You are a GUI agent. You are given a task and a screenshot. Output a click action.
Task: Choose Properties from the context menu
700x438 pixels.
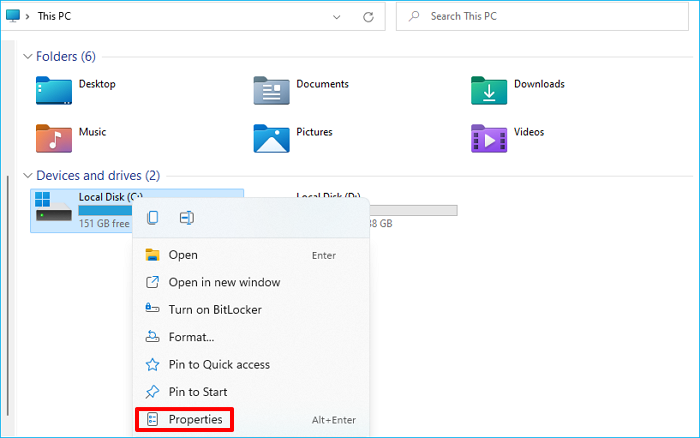[195, 420]
